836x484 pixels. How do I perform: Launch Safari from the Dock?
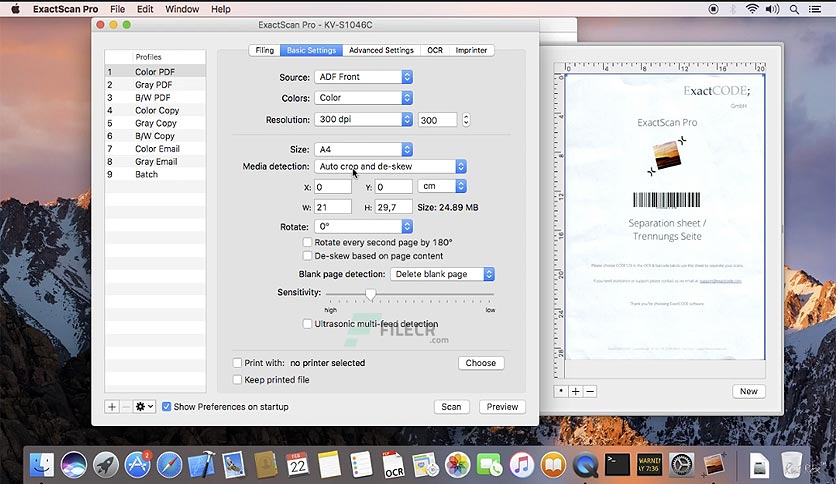click(170, 464)
